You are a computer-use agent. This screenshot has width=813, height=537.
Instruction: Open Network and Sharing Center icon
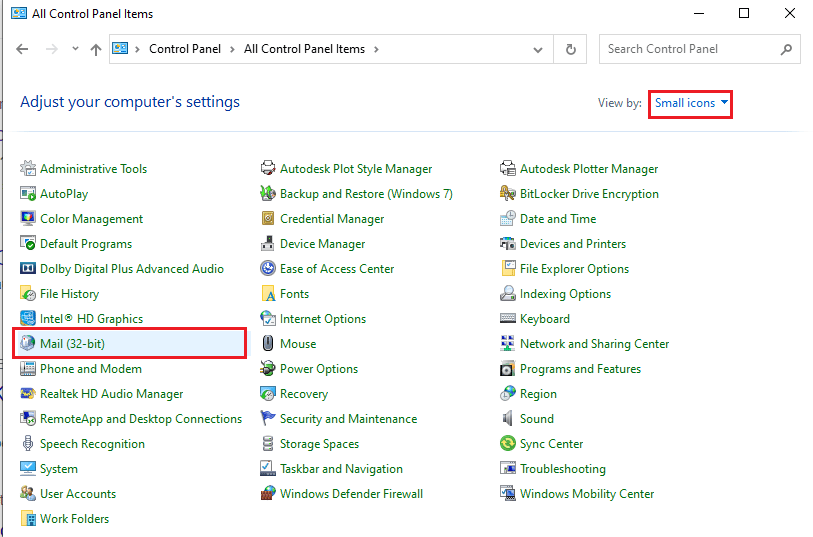[x=508, y=343]
